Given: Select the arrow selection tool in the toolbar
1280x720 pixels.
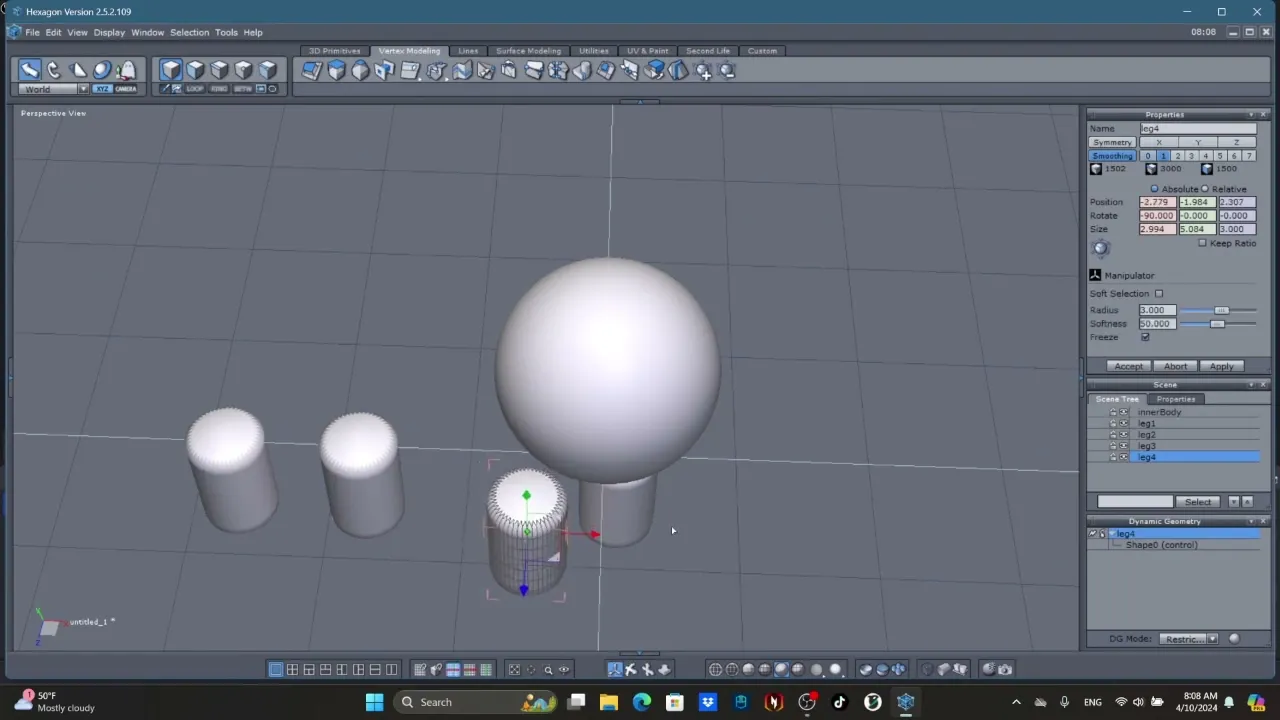Looking at the screenshot, I should click(29, 70).
